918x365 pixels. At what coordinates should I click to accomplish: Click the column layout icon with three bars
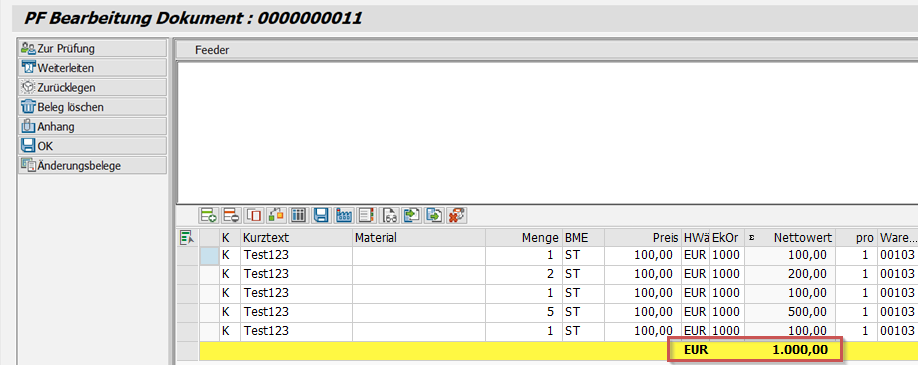(x=299, y=215)
